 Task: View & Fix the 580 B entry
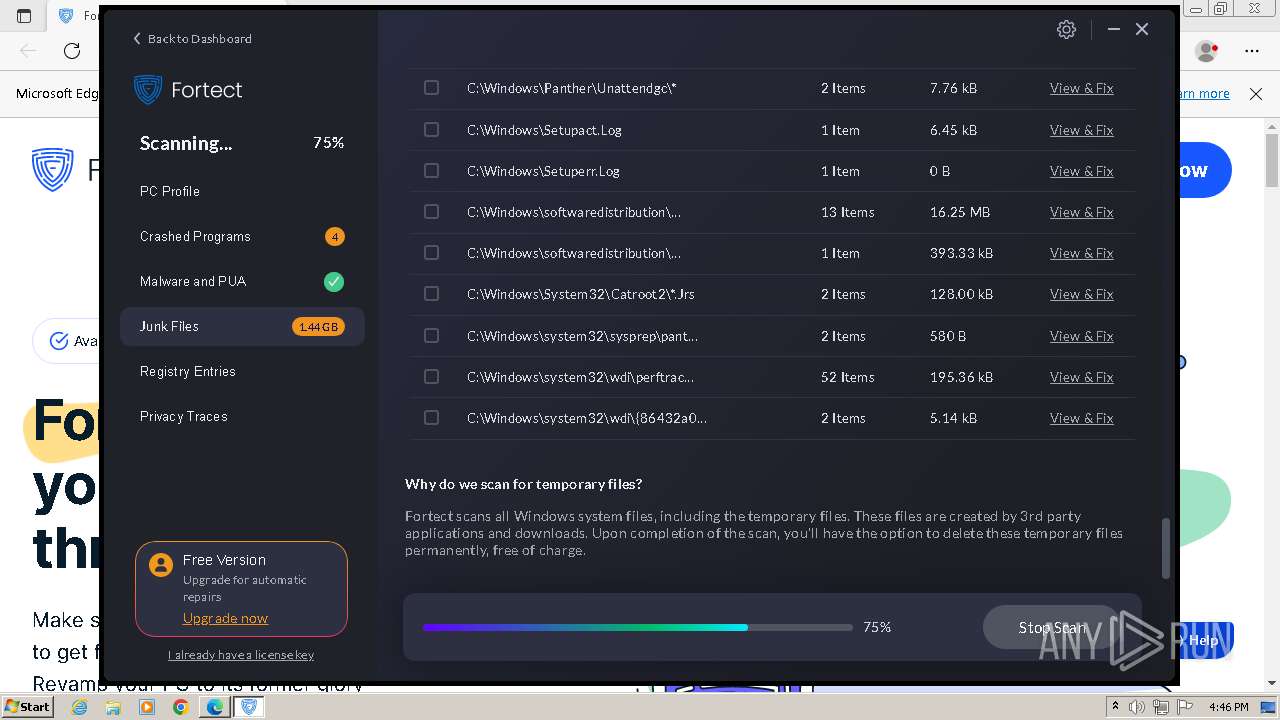pos(1081,336)
